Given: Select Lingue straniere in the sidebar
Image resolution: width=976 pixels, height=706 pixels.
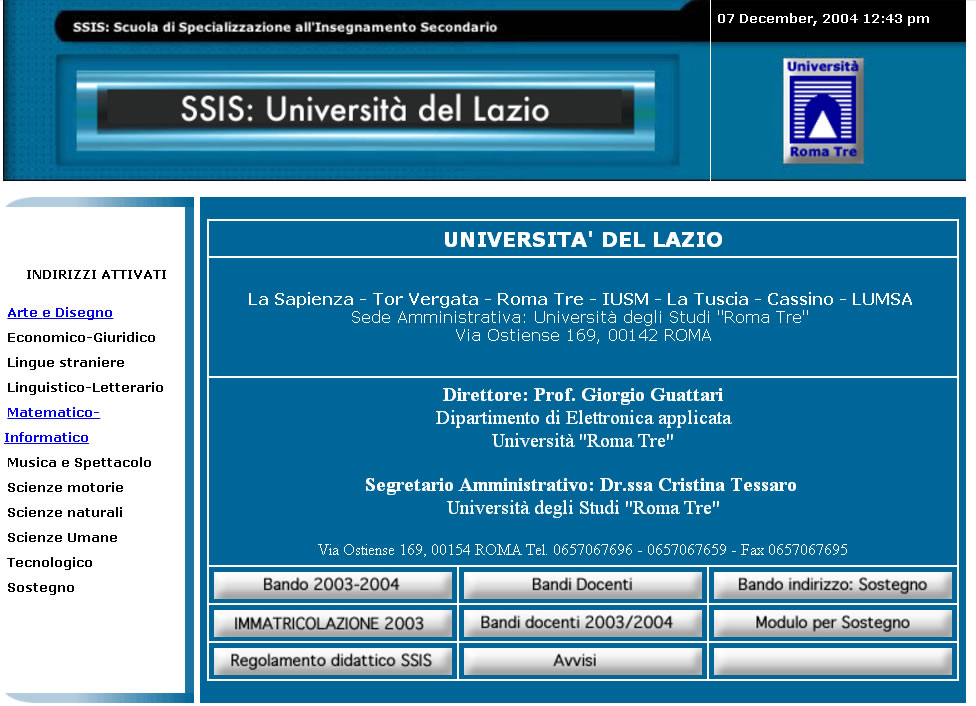Looking at the screenshot, I should 65,362.
